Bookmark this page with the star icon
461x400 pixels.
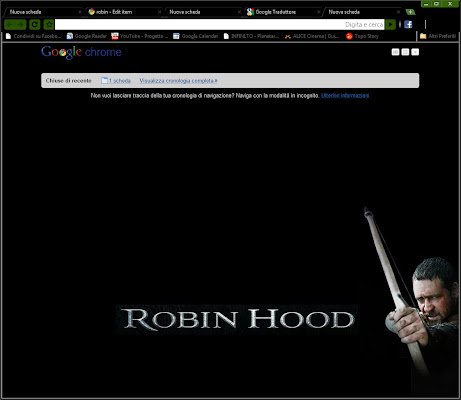coord(49,25)
